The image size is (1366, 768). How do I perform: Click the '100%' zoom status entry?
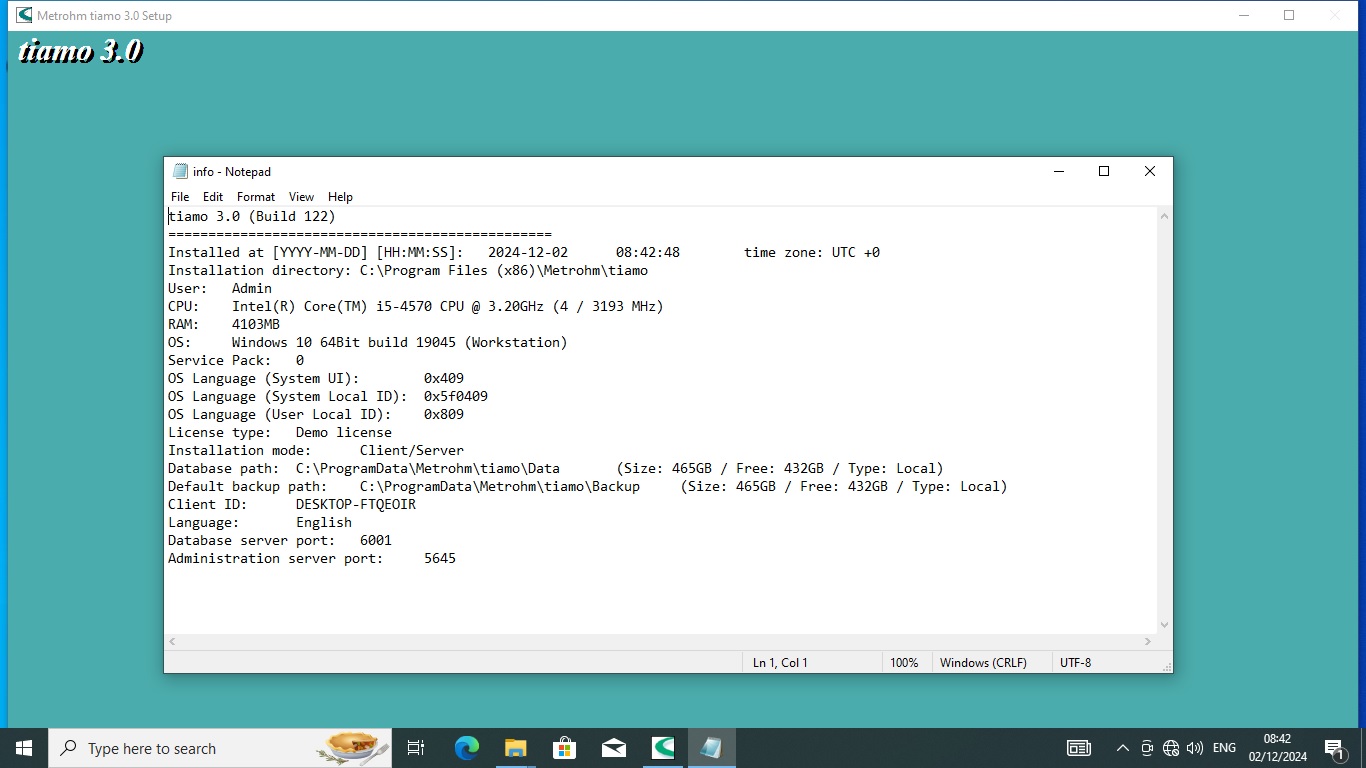pos(904,662)
